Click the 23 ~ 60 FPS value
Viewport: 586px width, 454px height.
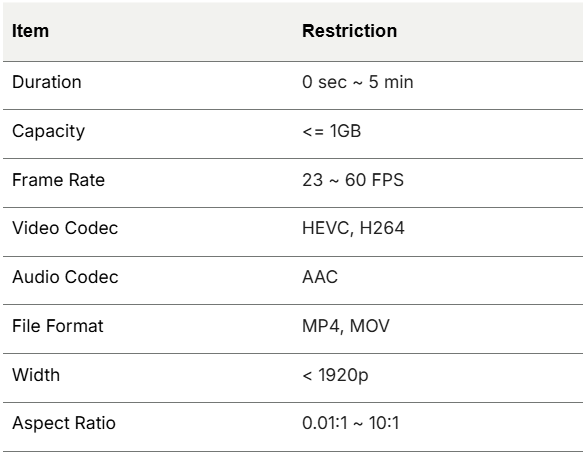(353, 180)
